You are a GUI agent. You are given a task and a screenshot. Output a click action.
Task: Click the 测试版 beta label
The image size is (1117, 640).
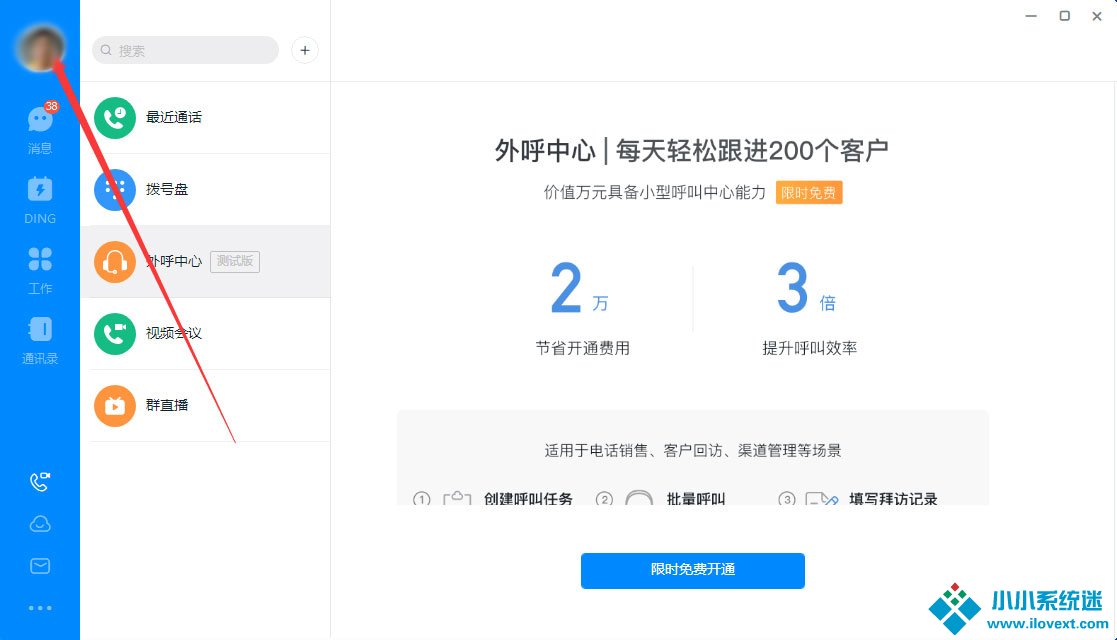click(235, 261)
